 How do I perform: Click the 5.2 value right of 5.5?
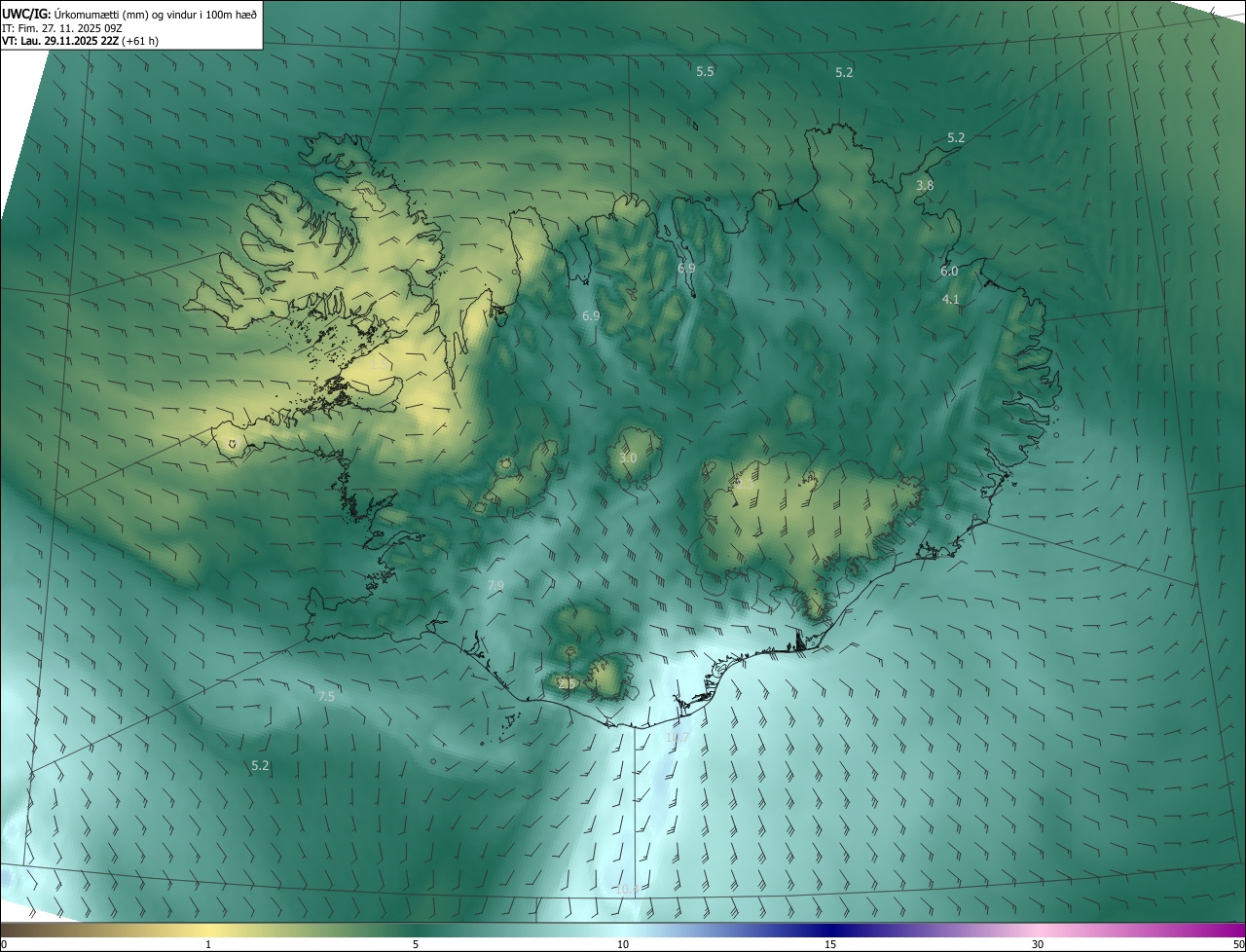[x=844, y=73]
